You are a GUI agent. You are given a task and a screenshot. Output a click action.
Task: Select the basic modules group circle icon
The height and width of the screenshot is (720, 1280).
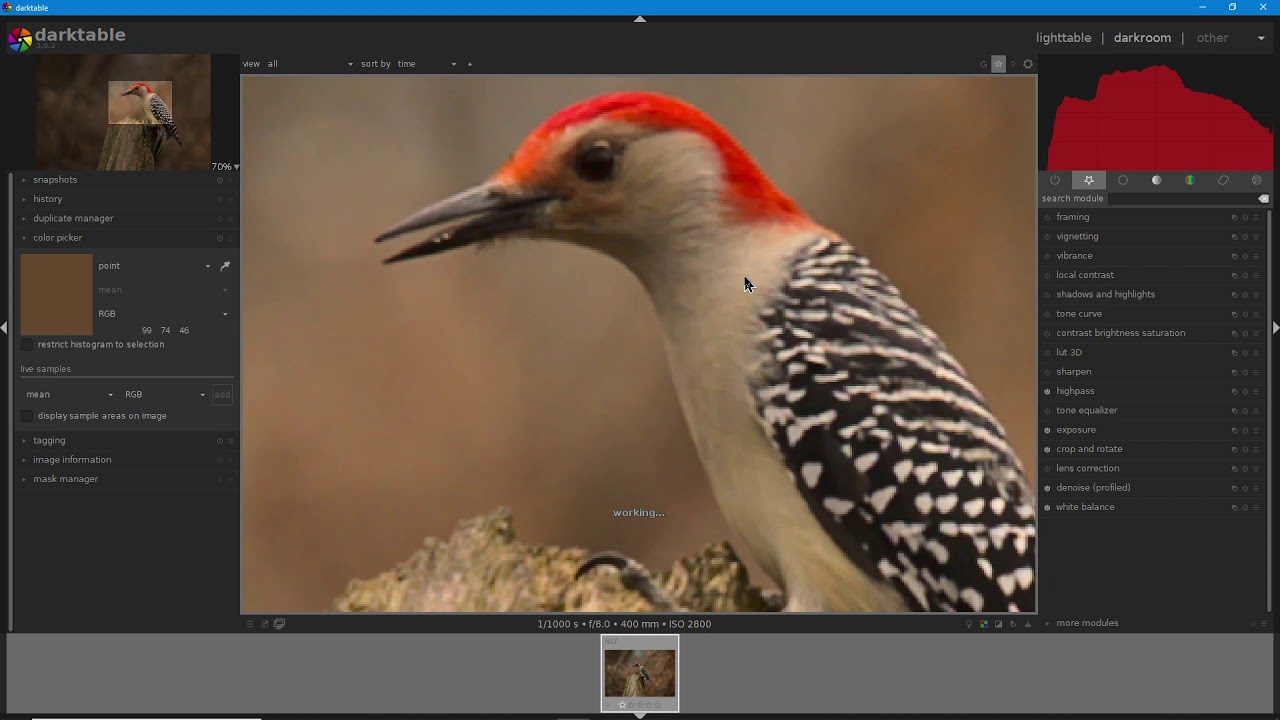coord(1123,180)
